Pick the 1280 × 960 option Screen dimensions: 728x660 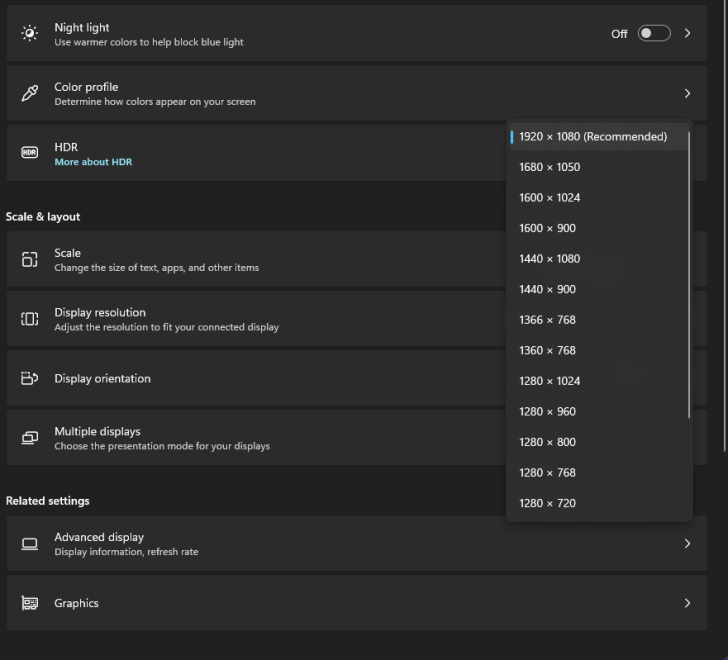coord(599,412)
